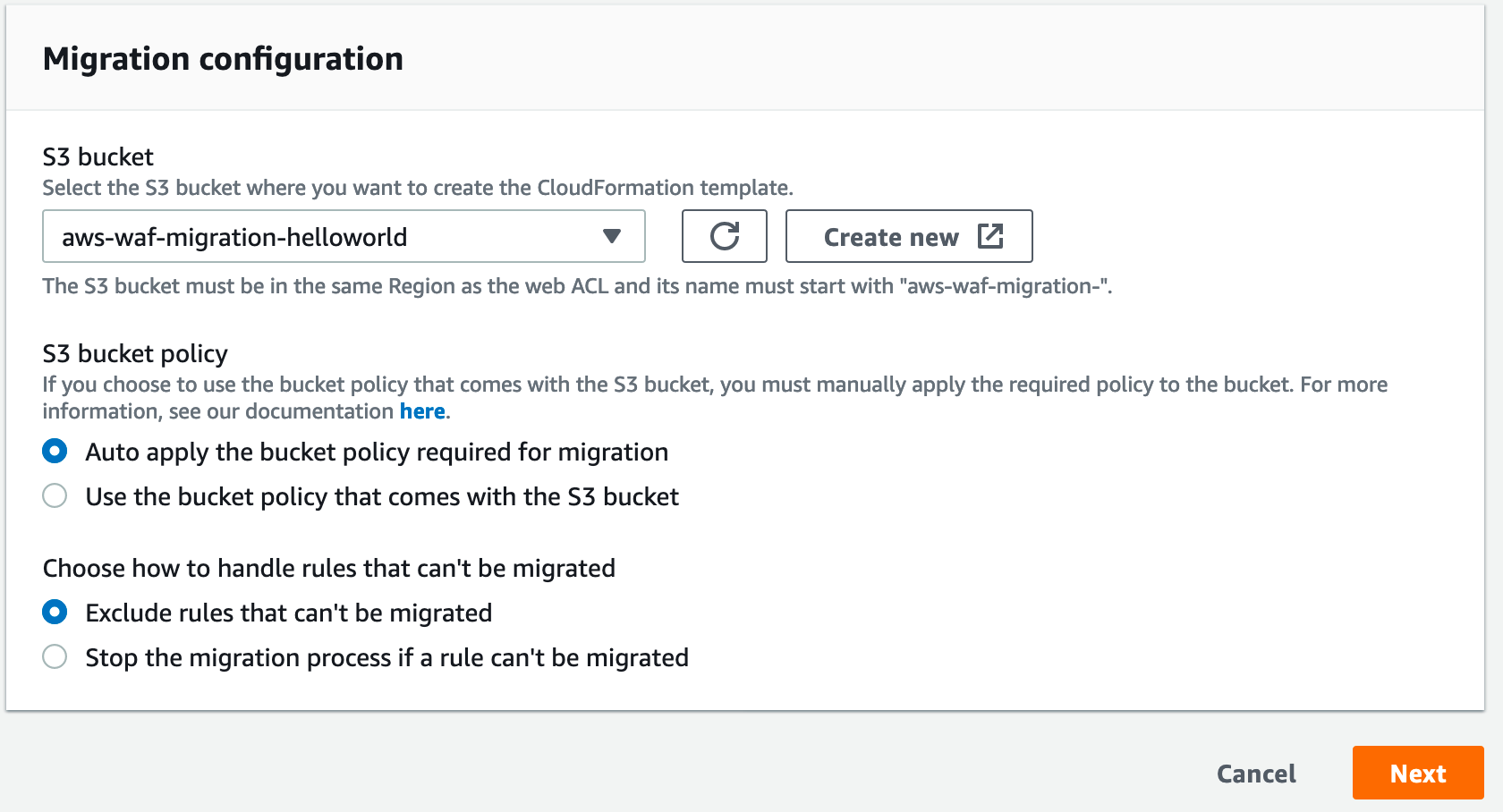
Task: Choose Use the bucket policy that comes with S3 bucket
Action: (55, 496)
